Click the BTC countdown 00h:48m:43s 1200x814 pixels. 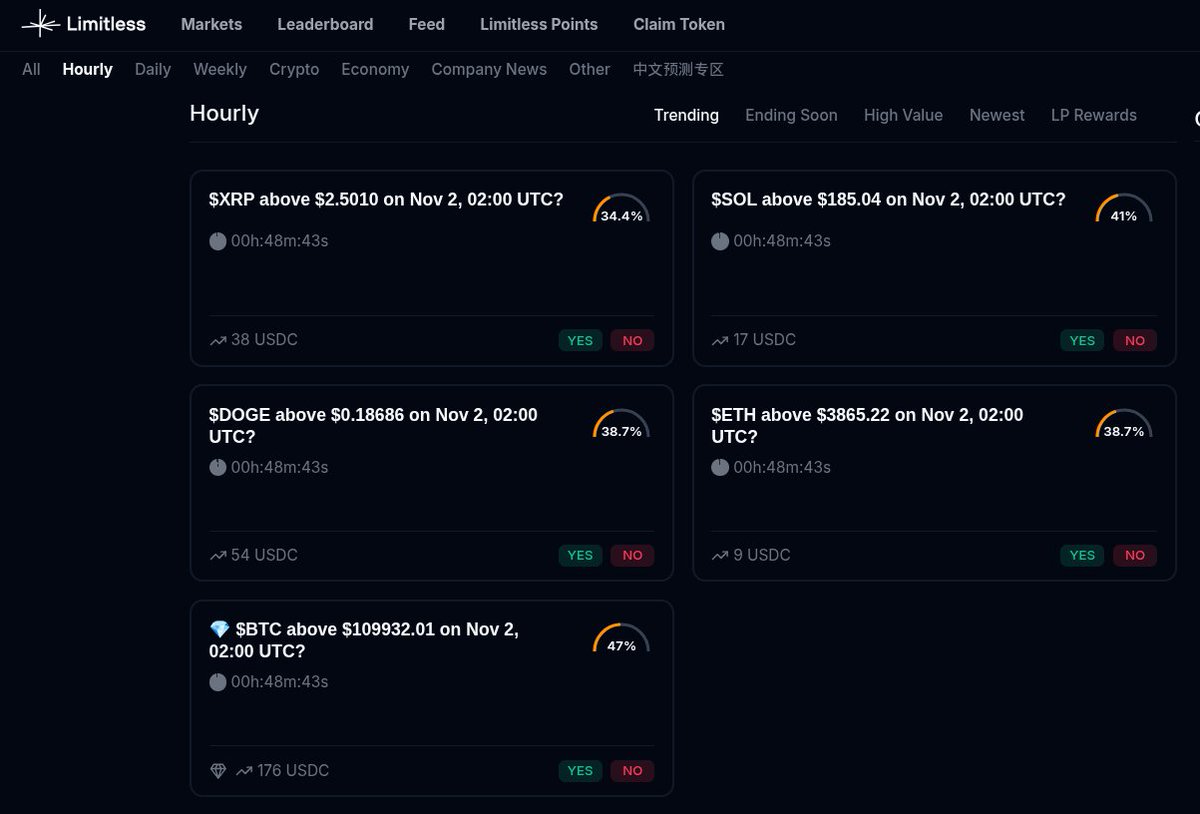click(x=279, y=682)
